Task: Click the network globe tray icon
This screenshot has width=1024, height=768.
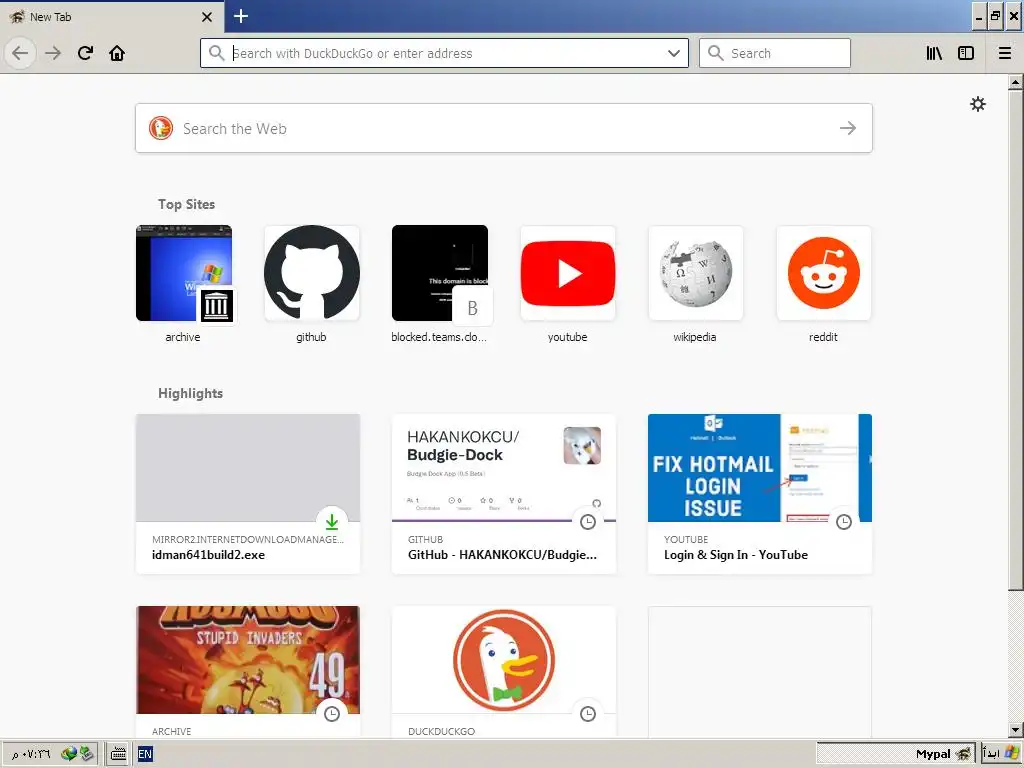Action: pyautogui.click(x=69, y=754)
